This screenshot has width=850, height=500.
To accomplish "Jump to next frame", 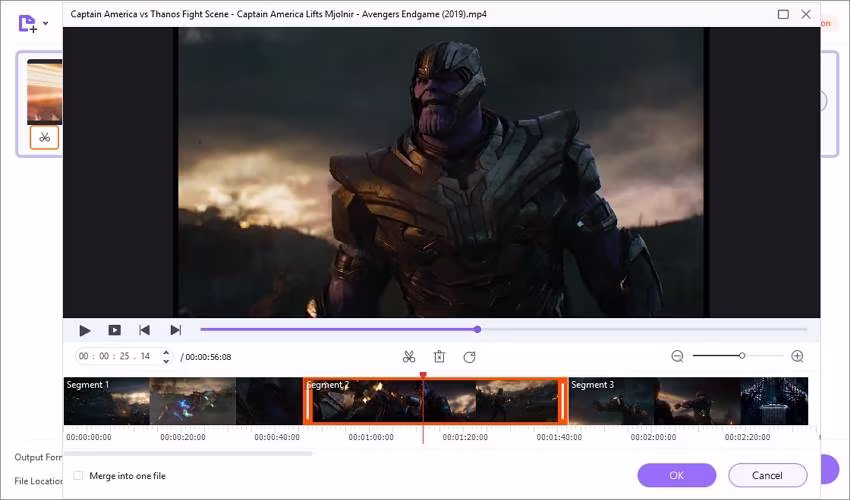I will point(176,330).
